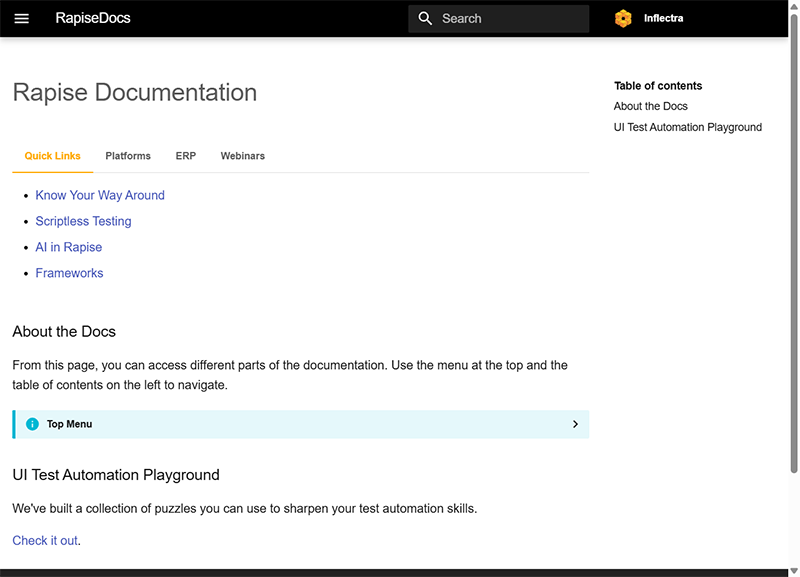Click the Inflectra logo icon
This screenshot has width=800, height=577.
623,18
